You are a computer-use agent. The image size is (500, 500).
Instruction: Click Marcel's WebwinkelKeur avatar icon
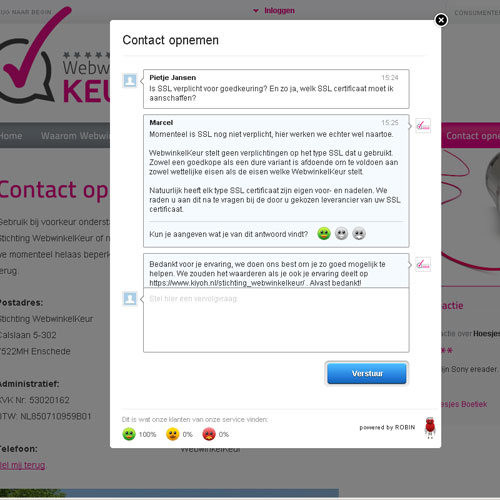[423, 126]
